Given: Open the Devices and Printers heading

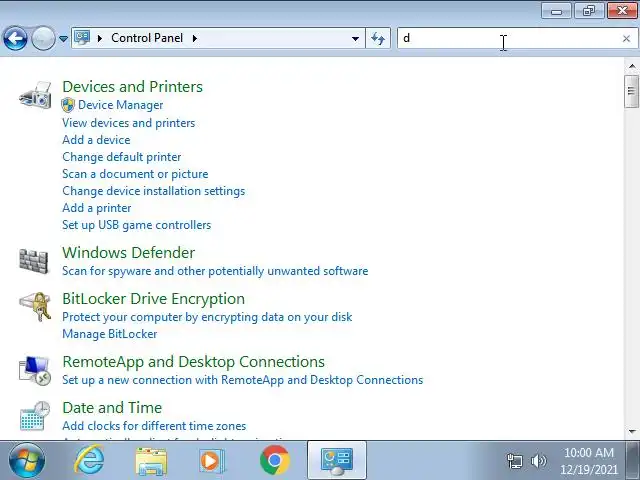Looking at the screenshot, I should coord(133,87).
